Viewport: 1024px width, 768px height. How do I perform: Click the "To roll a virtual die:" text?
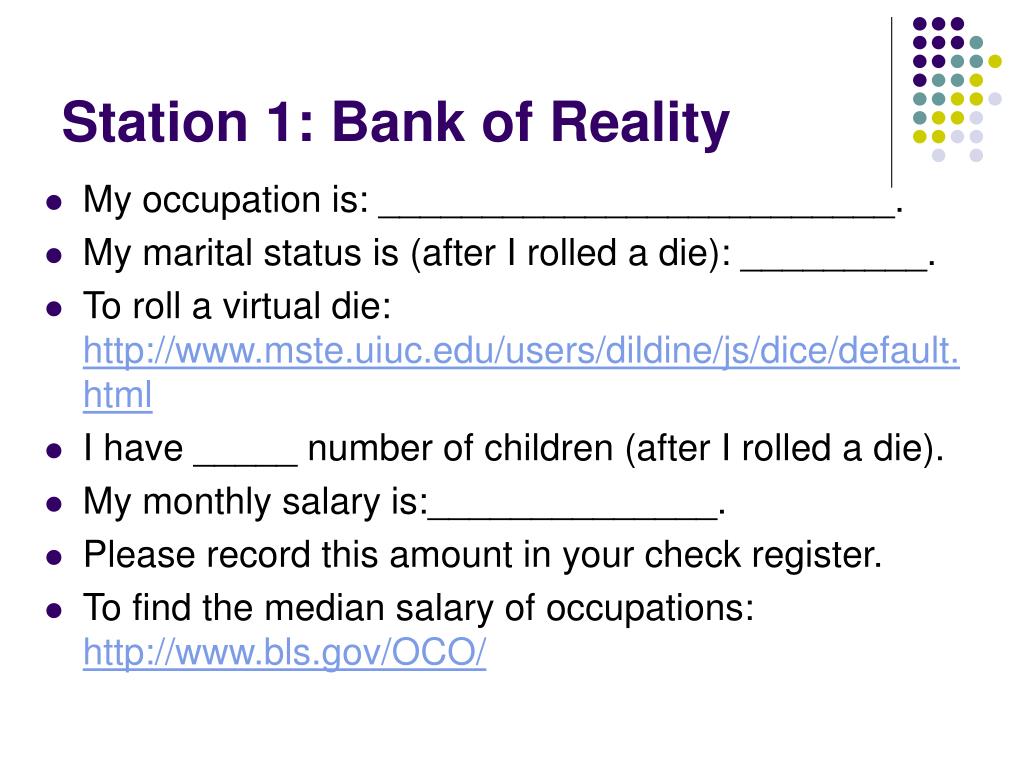[x=237, y=306]
